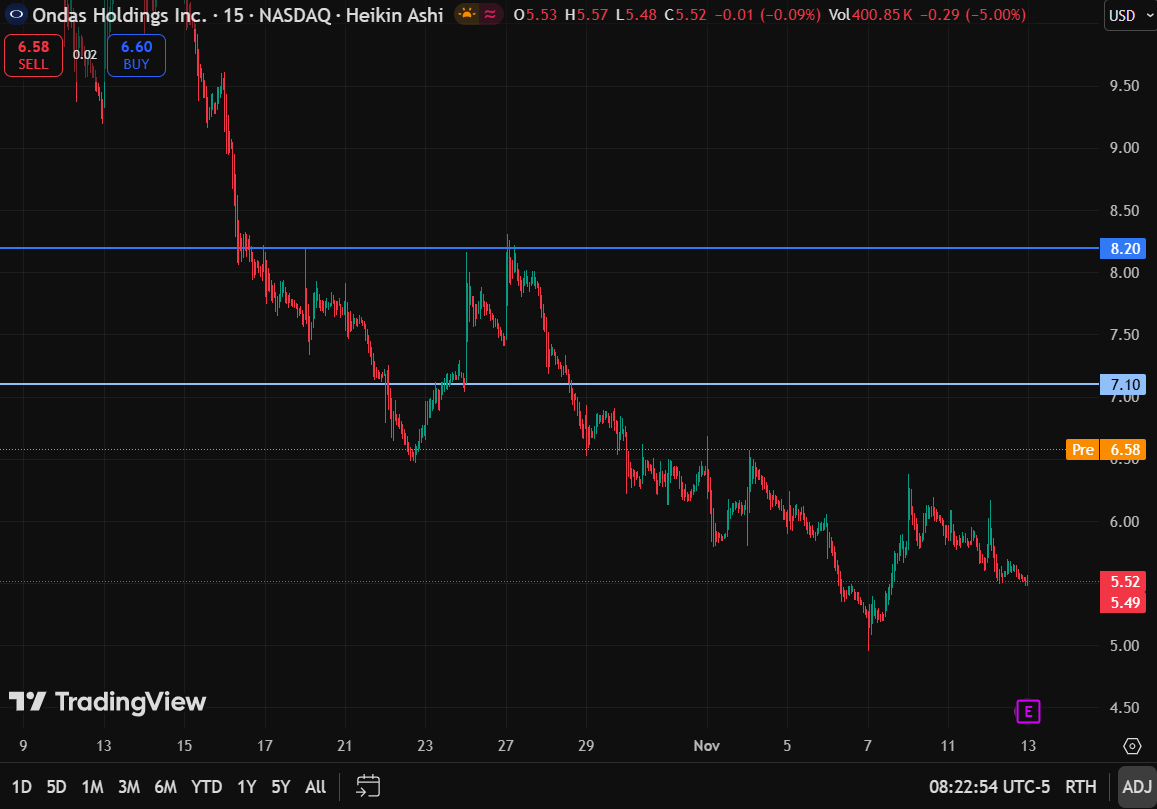Open the go-to-date calendar icon

tap(367, 786)
